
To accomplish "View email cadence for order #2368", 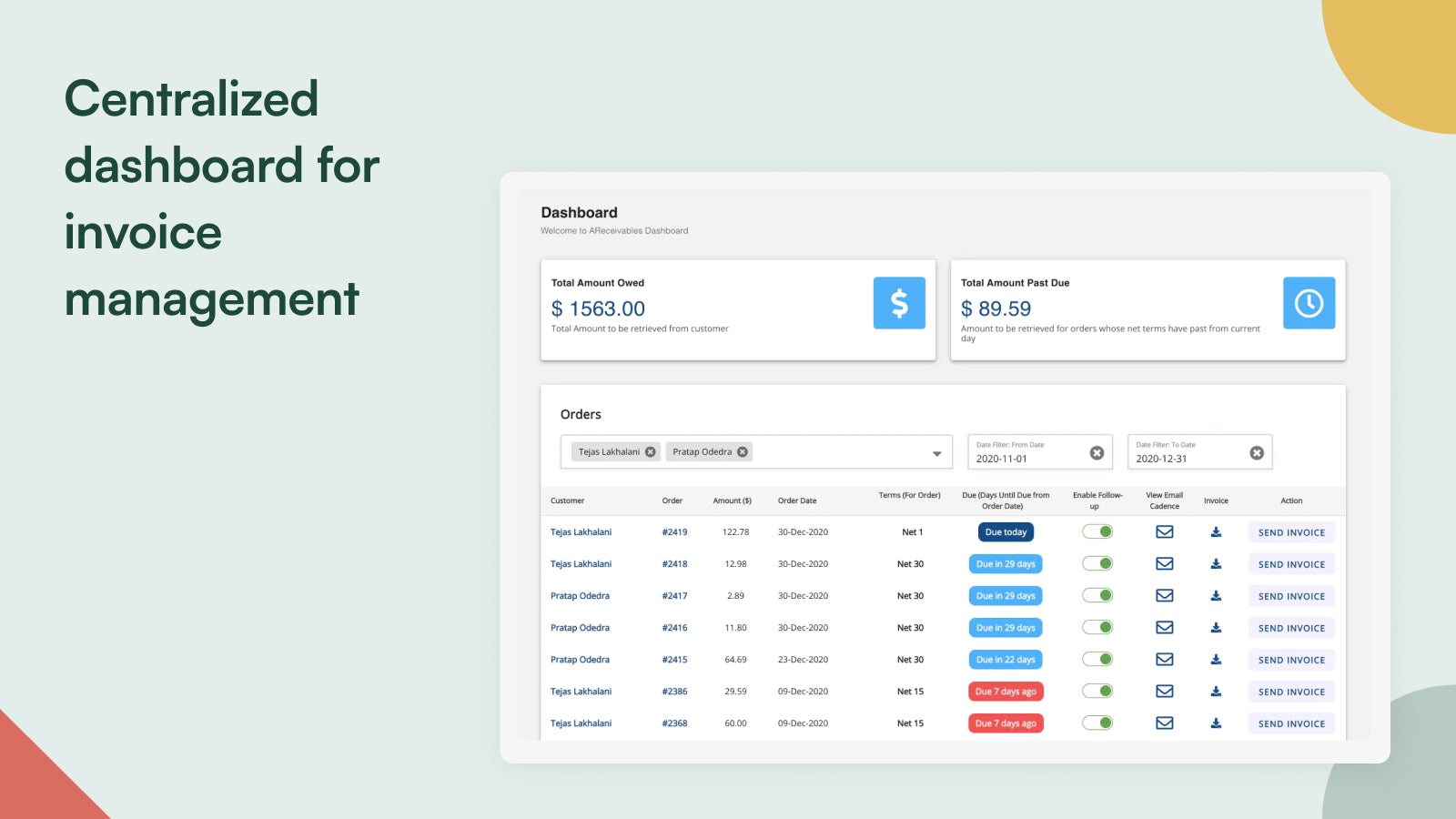I will [x=1164, y=723].
